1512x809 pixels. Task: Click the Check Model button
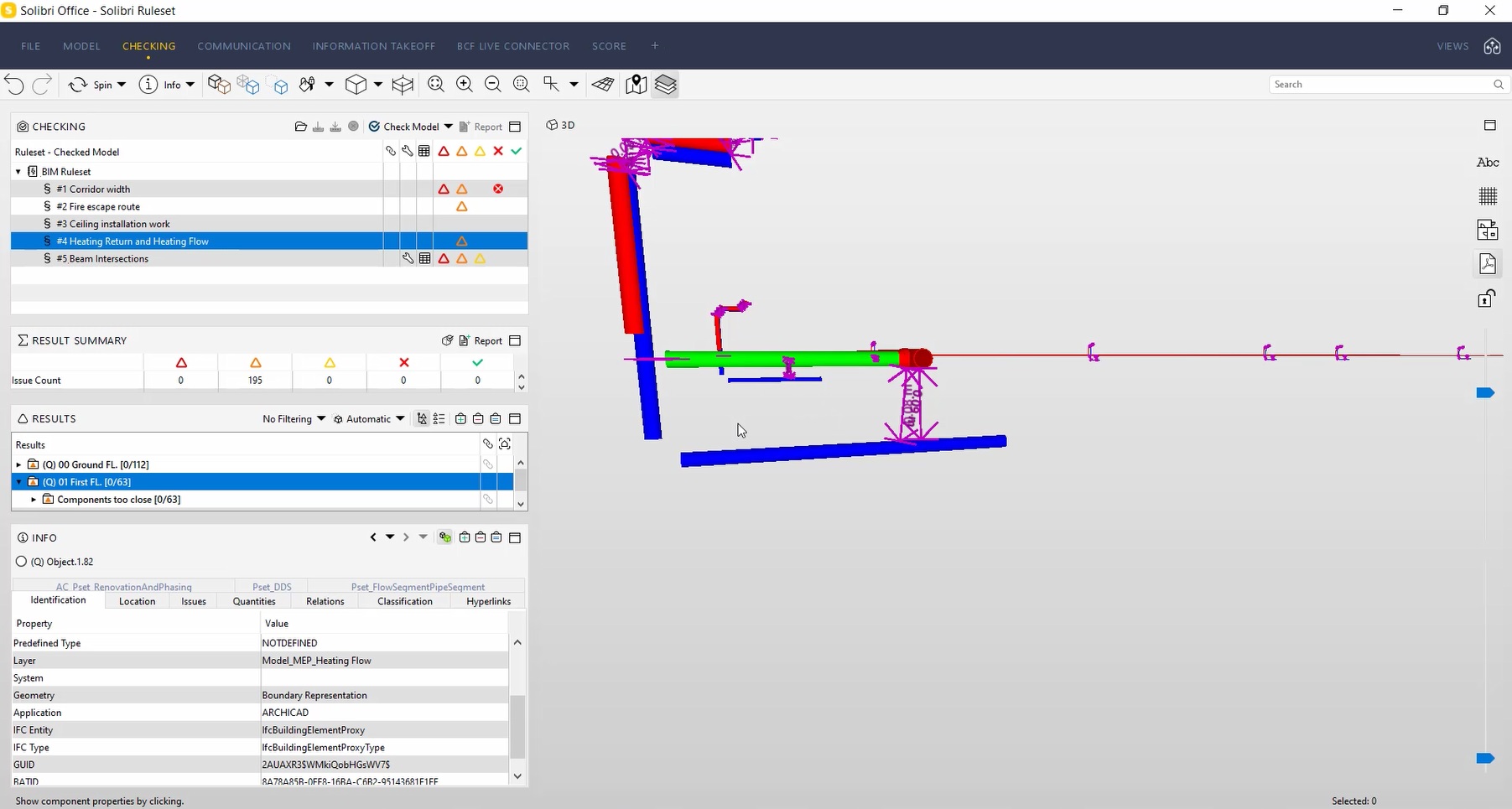(403, 127)
